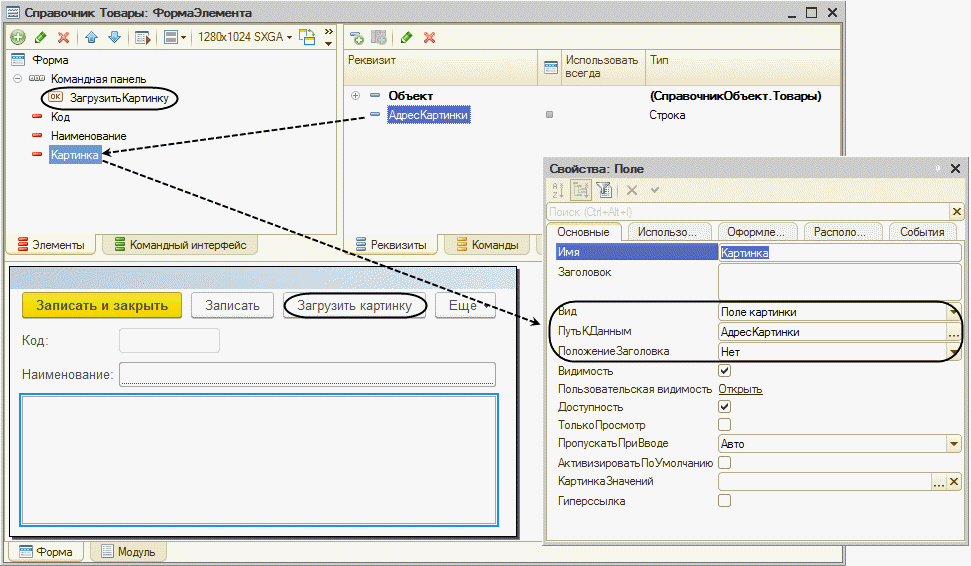
Task: Move the form element up with blue arrow
Action: pos(92,37)
